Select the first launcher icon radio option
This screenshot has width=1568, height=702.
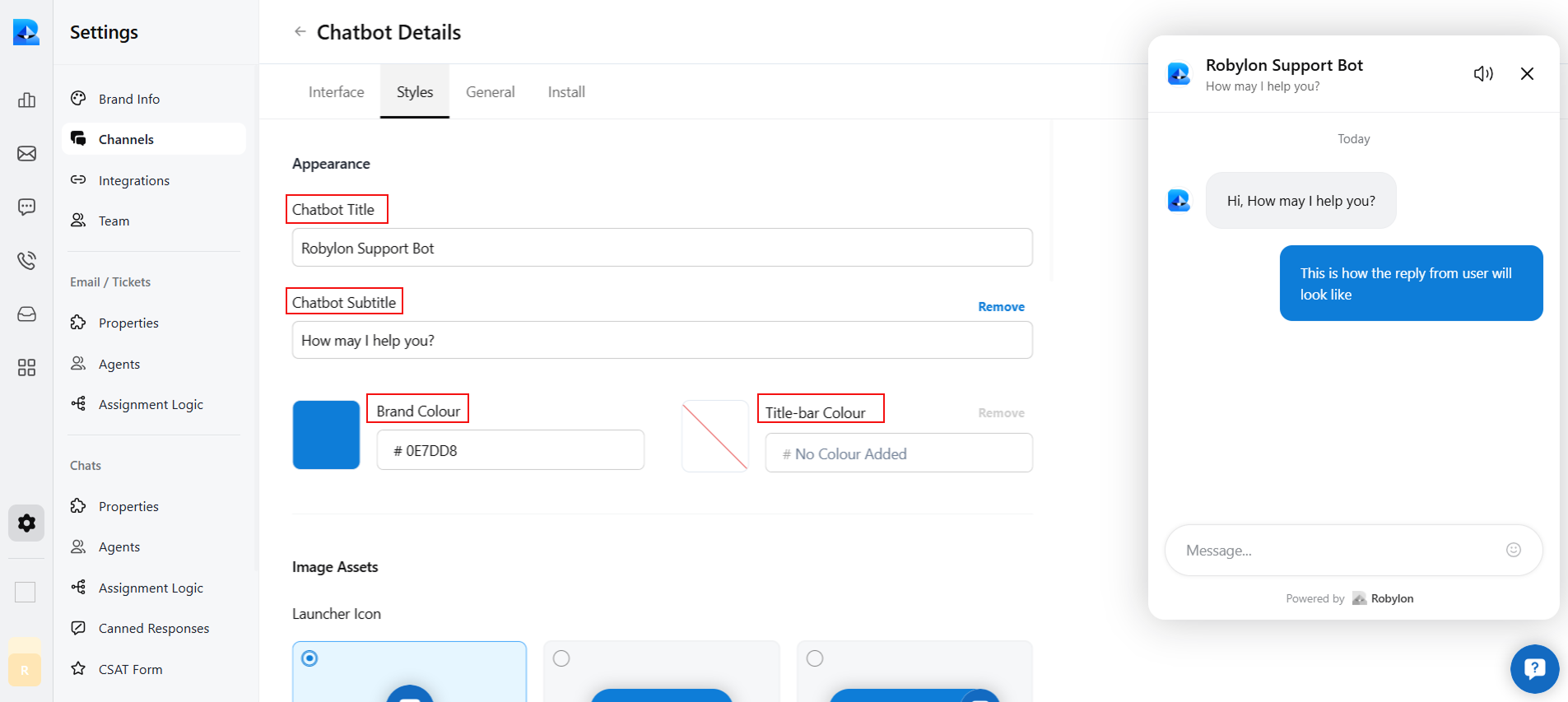[309, 658]
